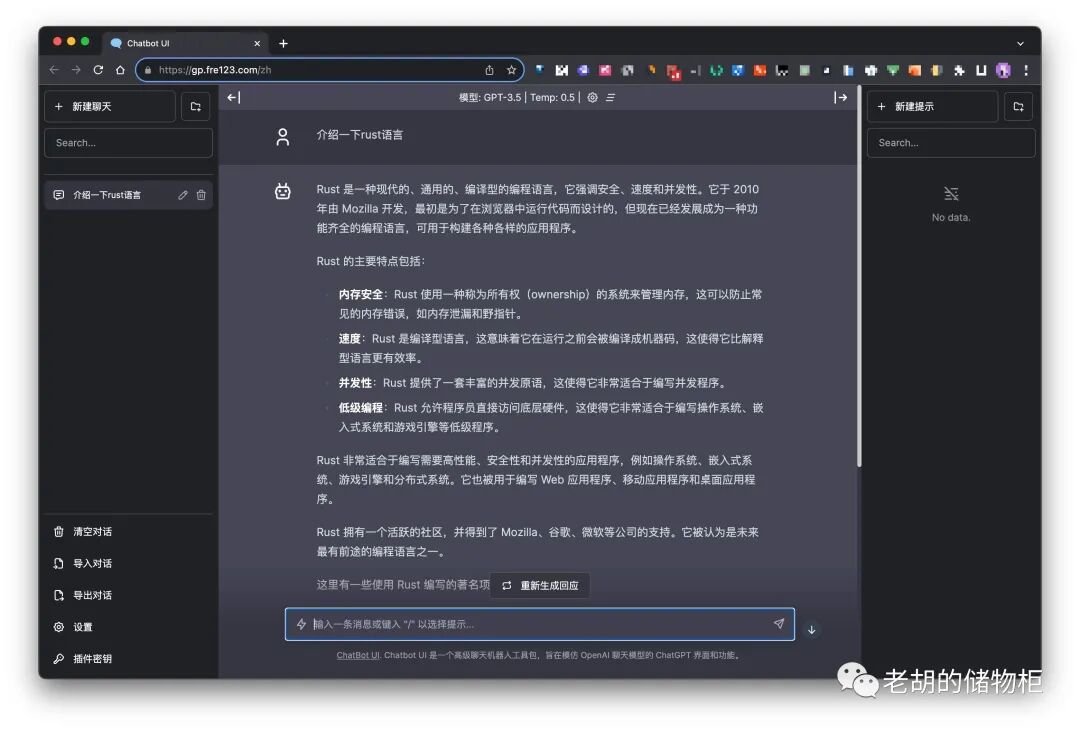Open the ChatBot UI footer link
This screenshot has height=730, width=1080.
(357, 655)
